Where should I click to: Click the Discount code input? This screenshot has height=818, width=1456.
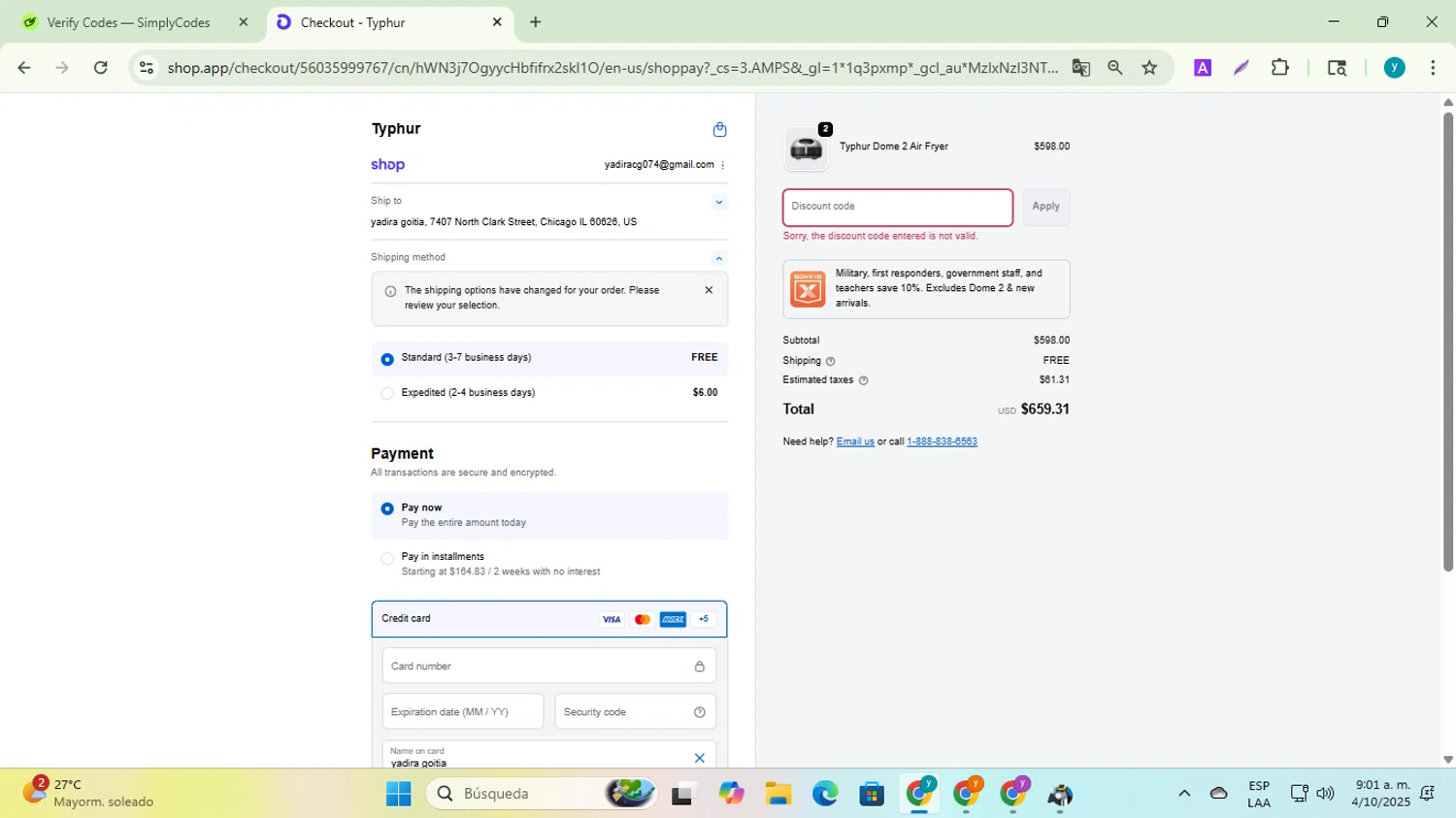click(x=898, y=207)
